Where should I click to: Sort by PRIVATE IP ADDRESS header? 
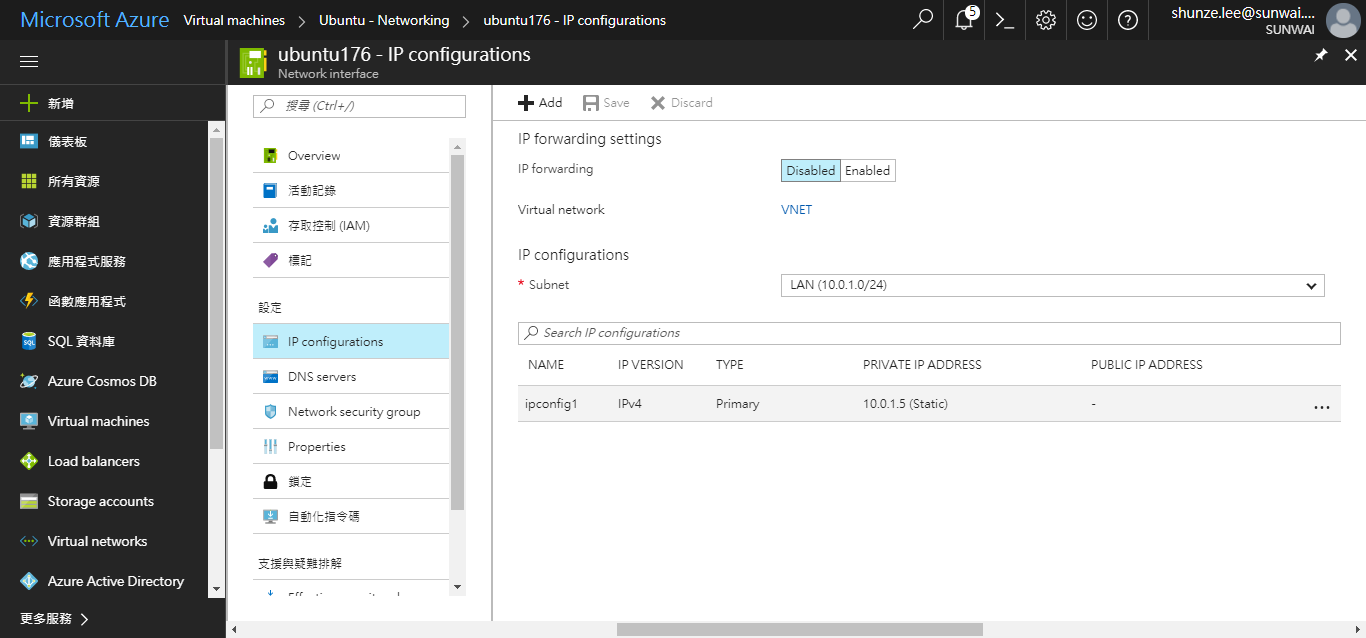point(922,365)
